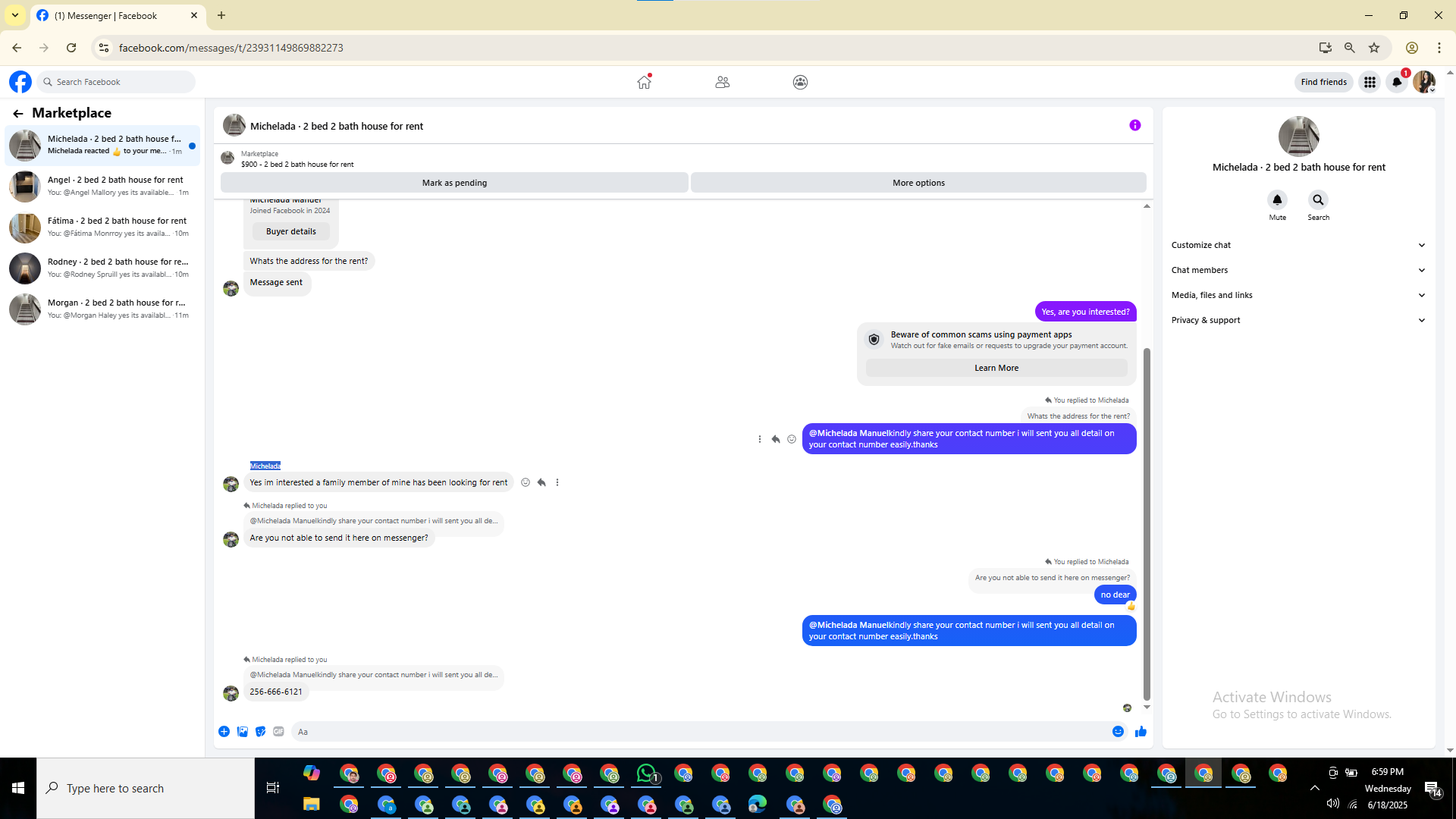Click the '256-666-6121' message
The image size is (1456, 819).
click(x=276, y=692)
